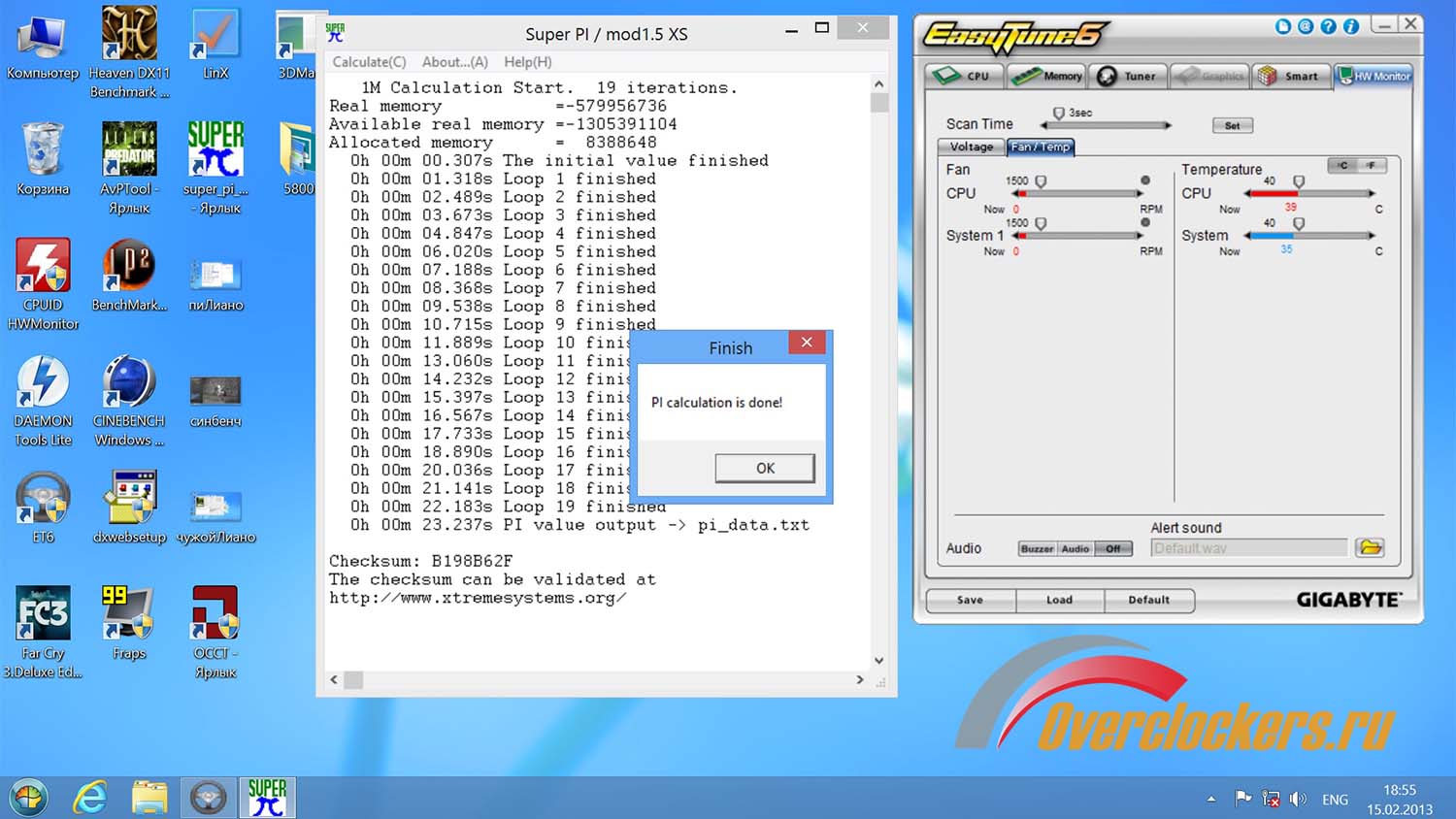Screen dimensions: 1456x819
Task: Launch Far Cry 3 Deluxe Edition
Action: pyautogui.click(x=43, y=632)
